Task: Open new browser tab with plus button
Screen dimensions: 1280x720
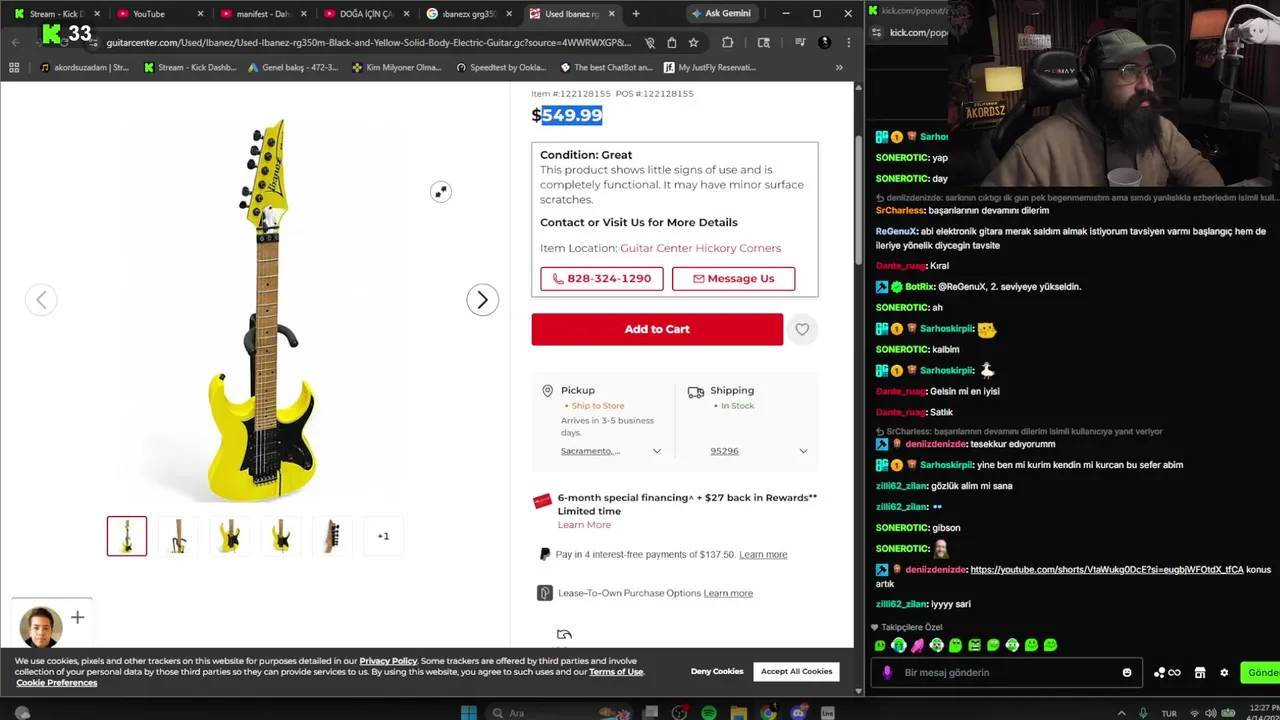Action: [636, 14]
